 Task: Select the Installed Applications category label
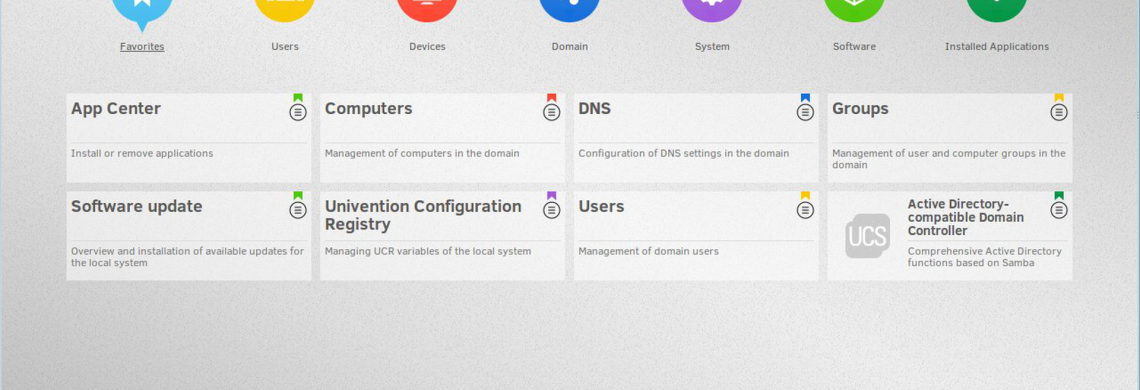997,47
